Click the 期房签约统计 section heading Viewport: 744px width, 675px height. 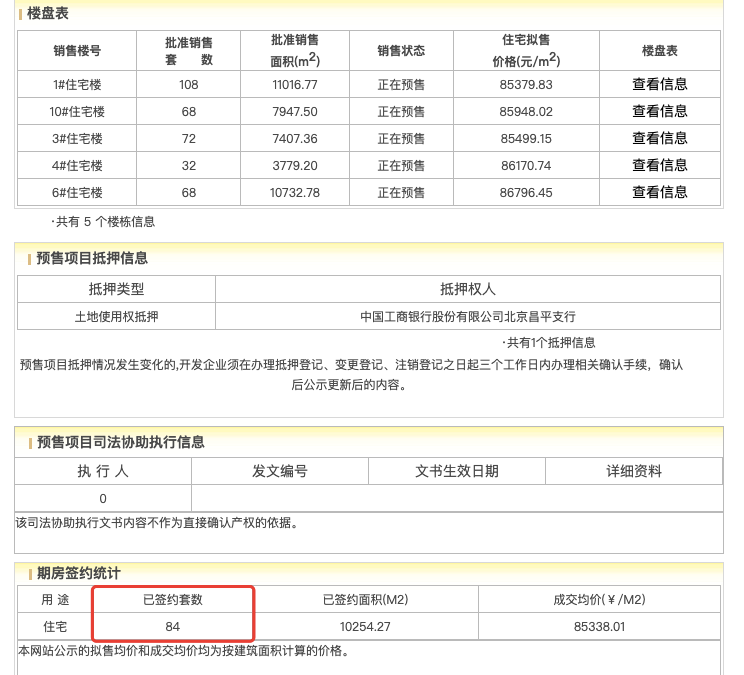[78, 573]
